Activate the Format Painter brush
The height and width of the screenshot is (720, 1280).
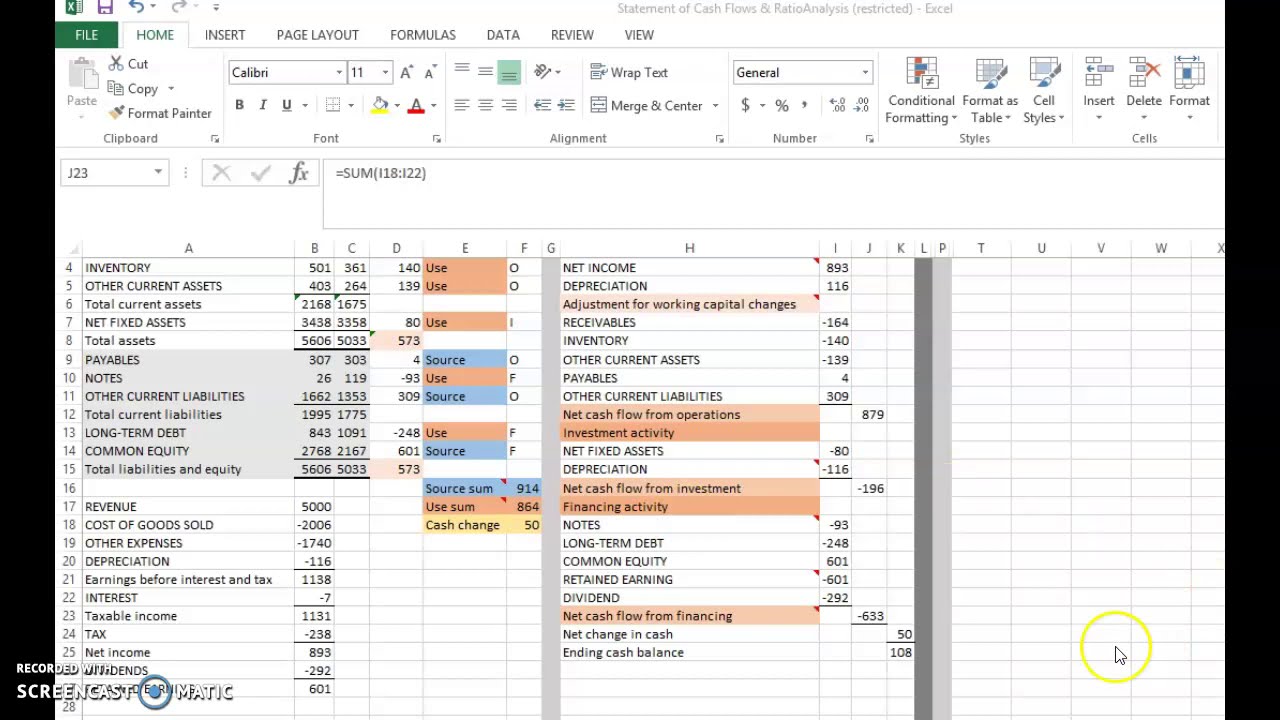[160, 113]
